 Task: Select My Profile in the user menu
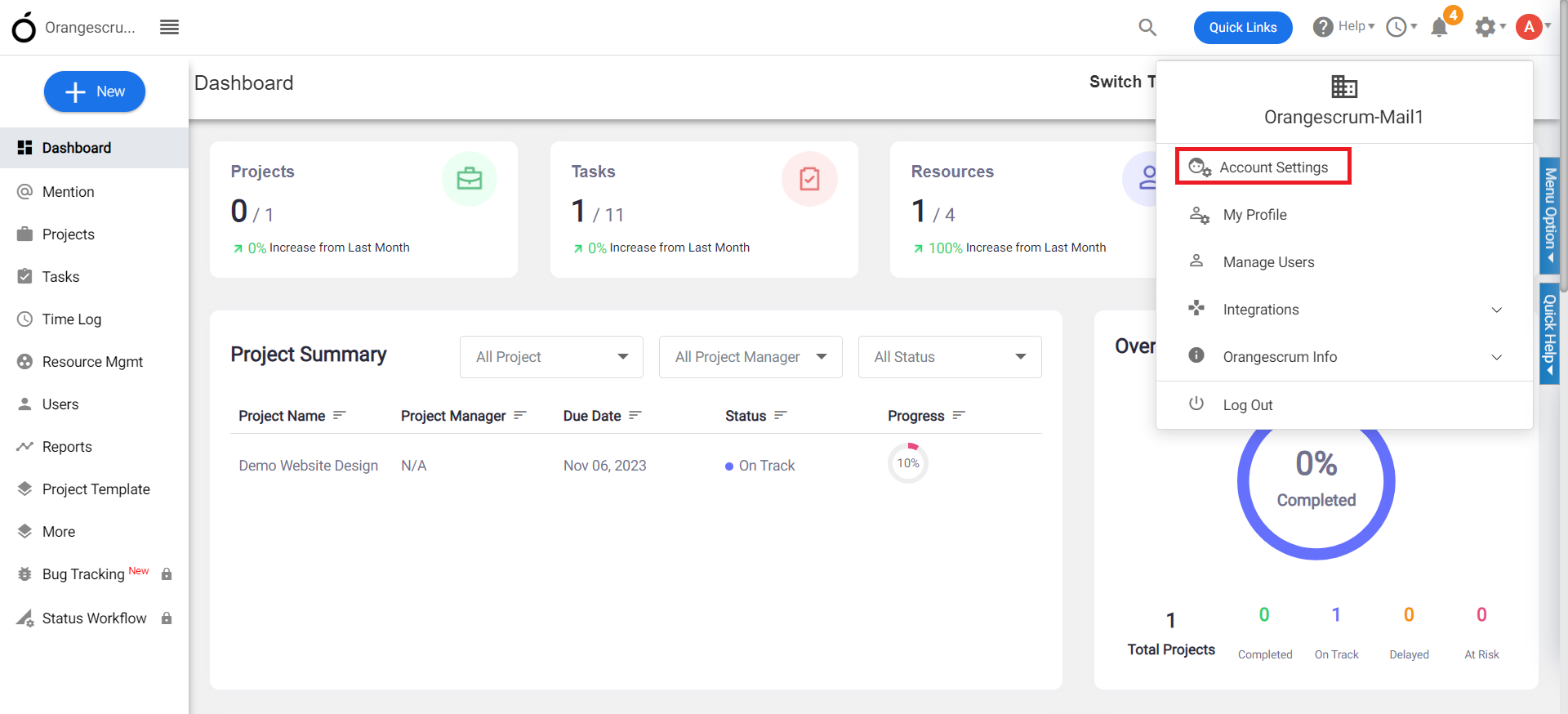[x=1344, y=215]
